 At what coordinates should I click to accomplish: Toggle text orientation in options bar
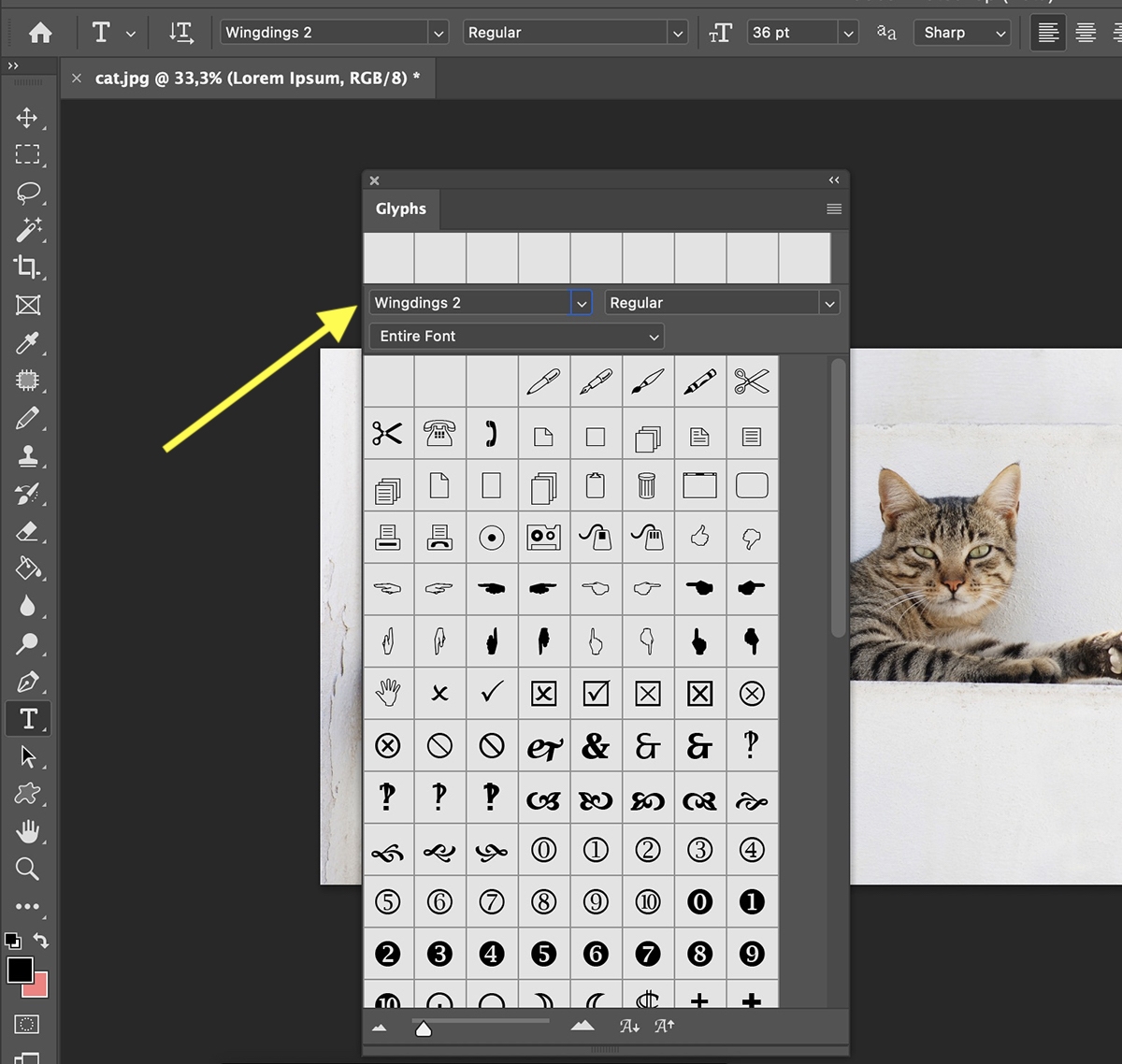(180, 33)
